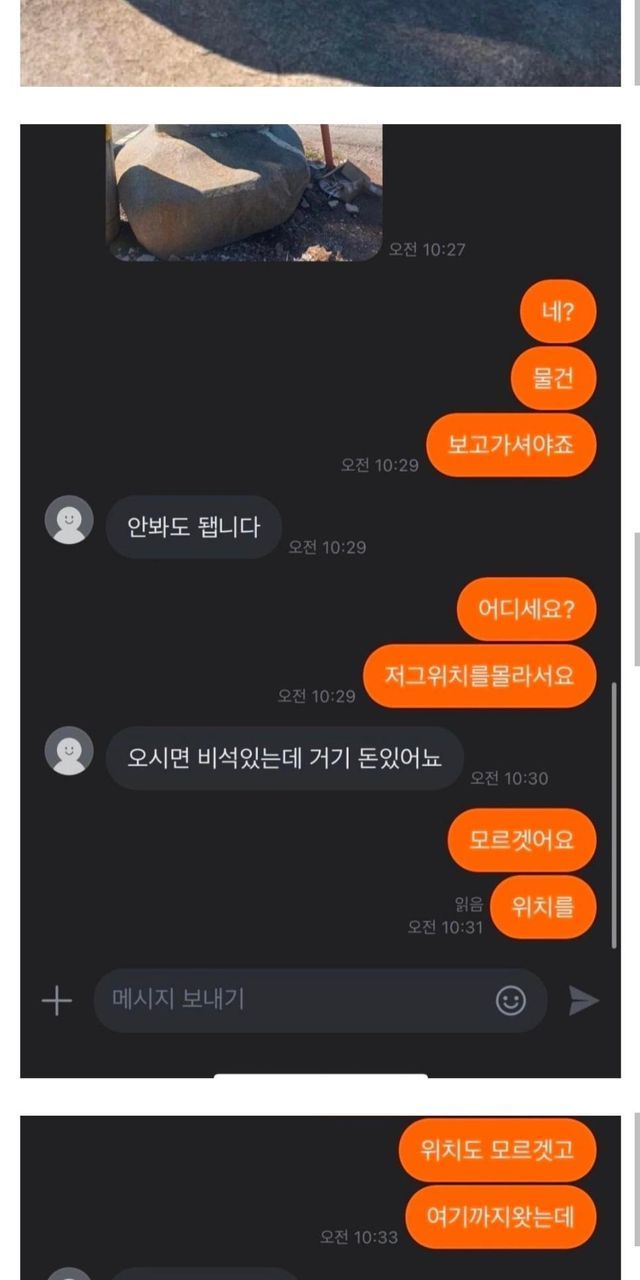This screenshot has width=640, height=1280.
Task: Open the rock photo in chat
Action: point(244,193)
